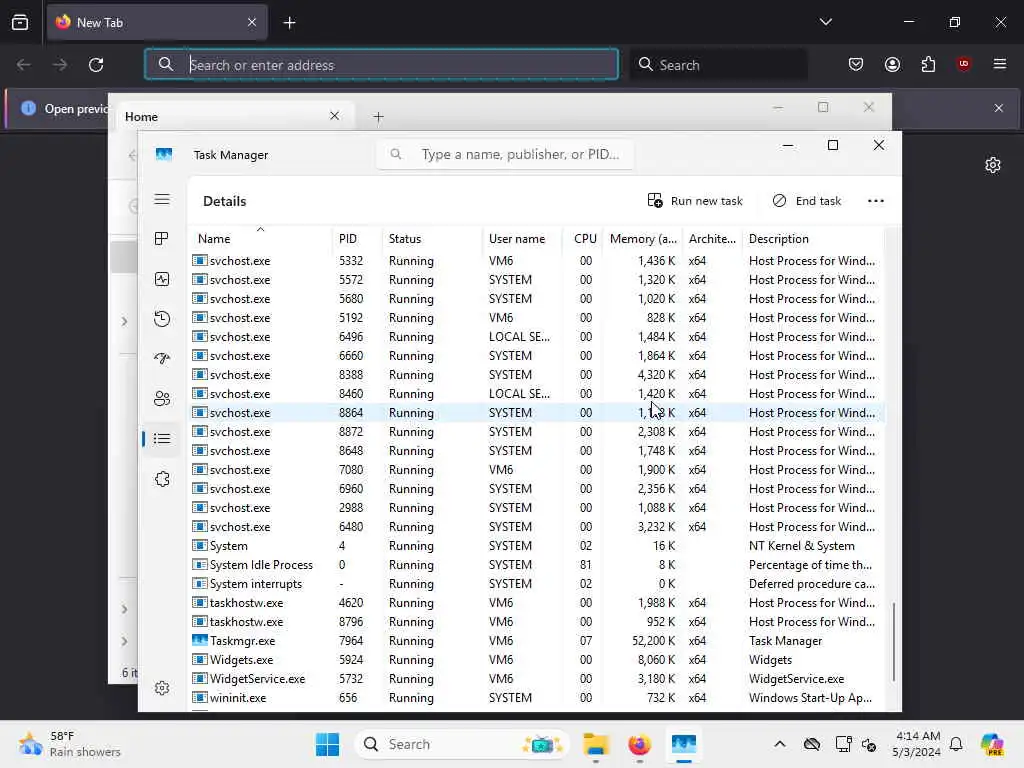Select wininit.exe process row
Screen dimensions: 1024x768
pyautogui.click(x=537, y=697)
